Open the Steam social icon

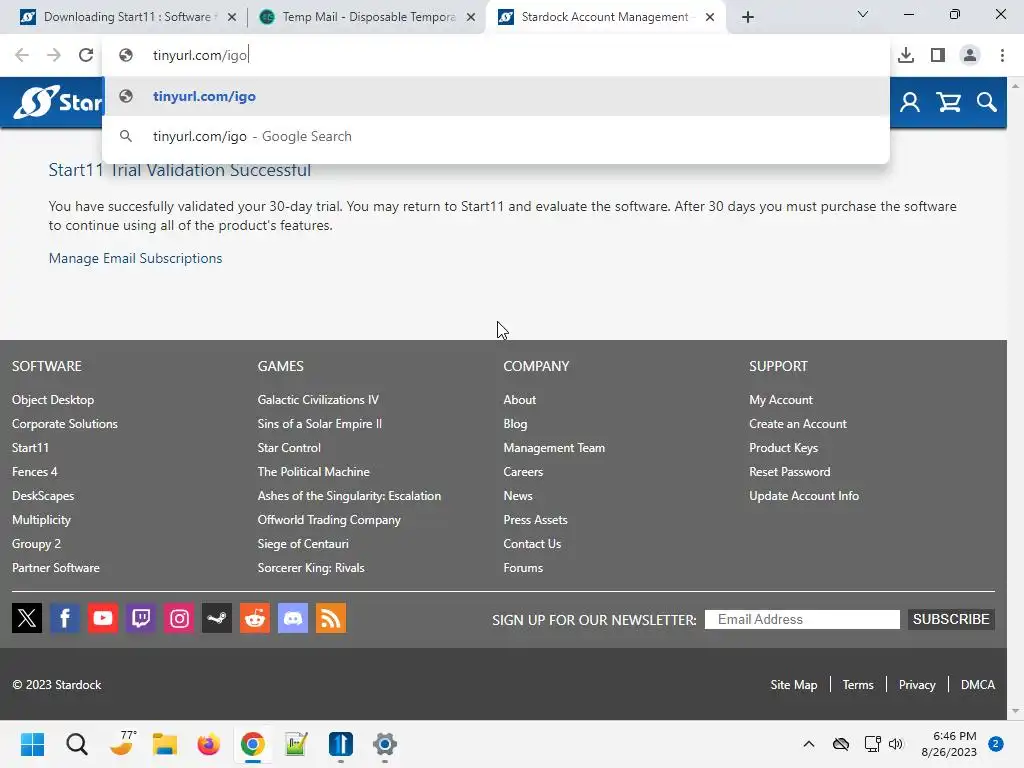point(217,618)
